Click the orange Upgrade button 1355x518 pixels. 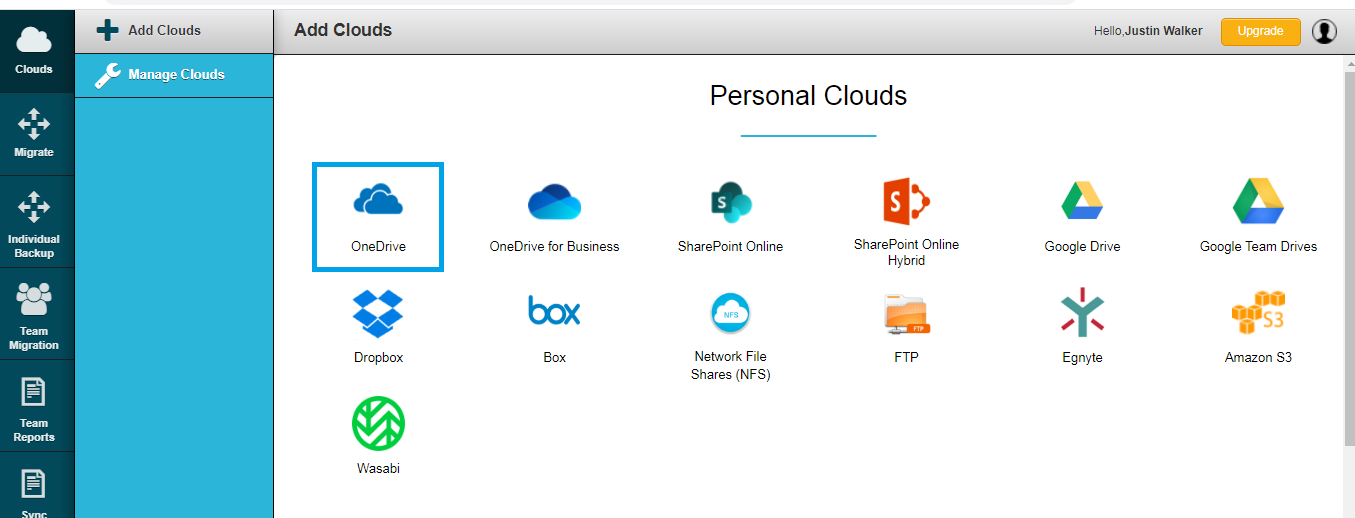pyautogui.click(x=1260, y=31)
